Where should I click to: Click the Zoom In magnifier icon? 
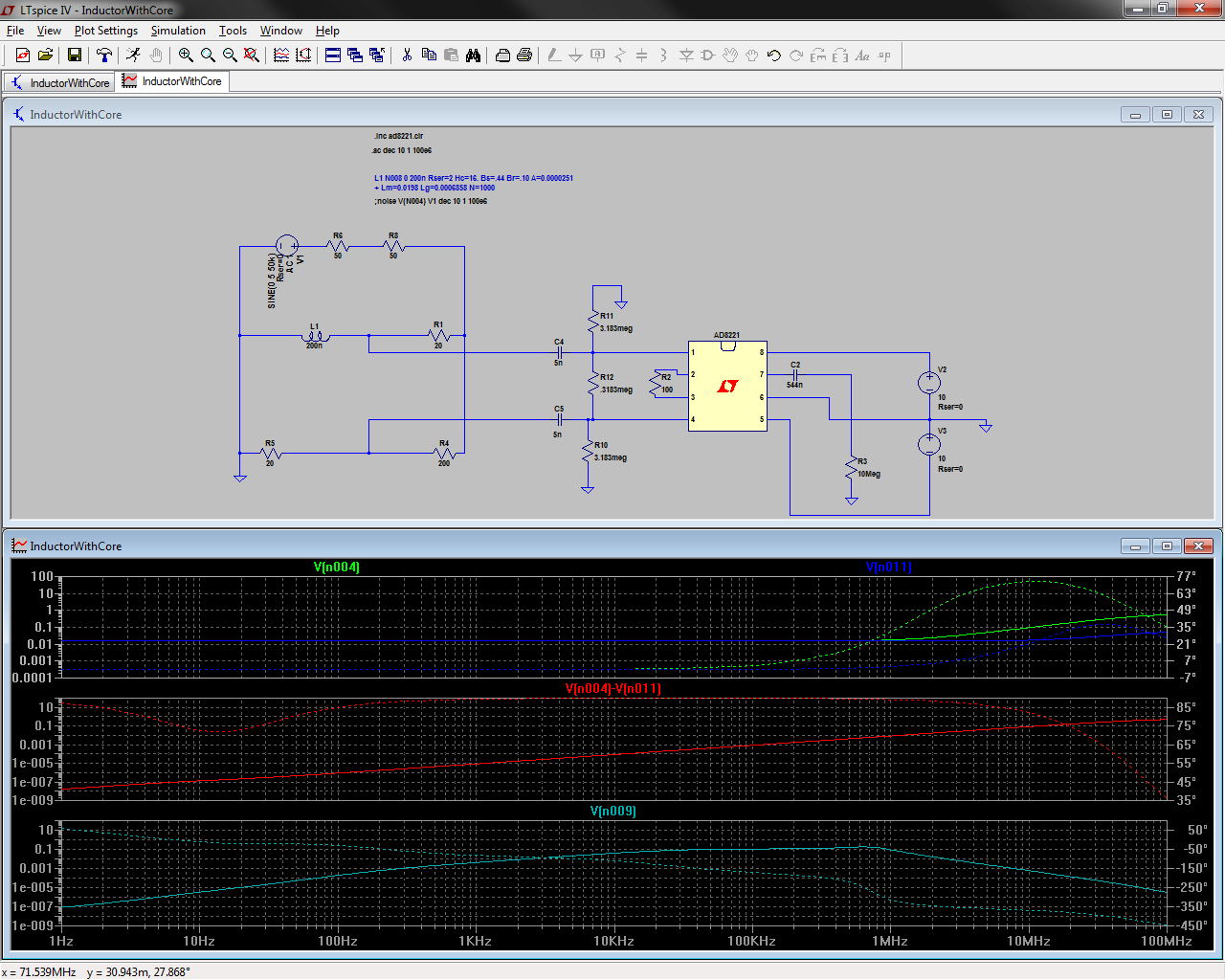[x=186, y=56]
